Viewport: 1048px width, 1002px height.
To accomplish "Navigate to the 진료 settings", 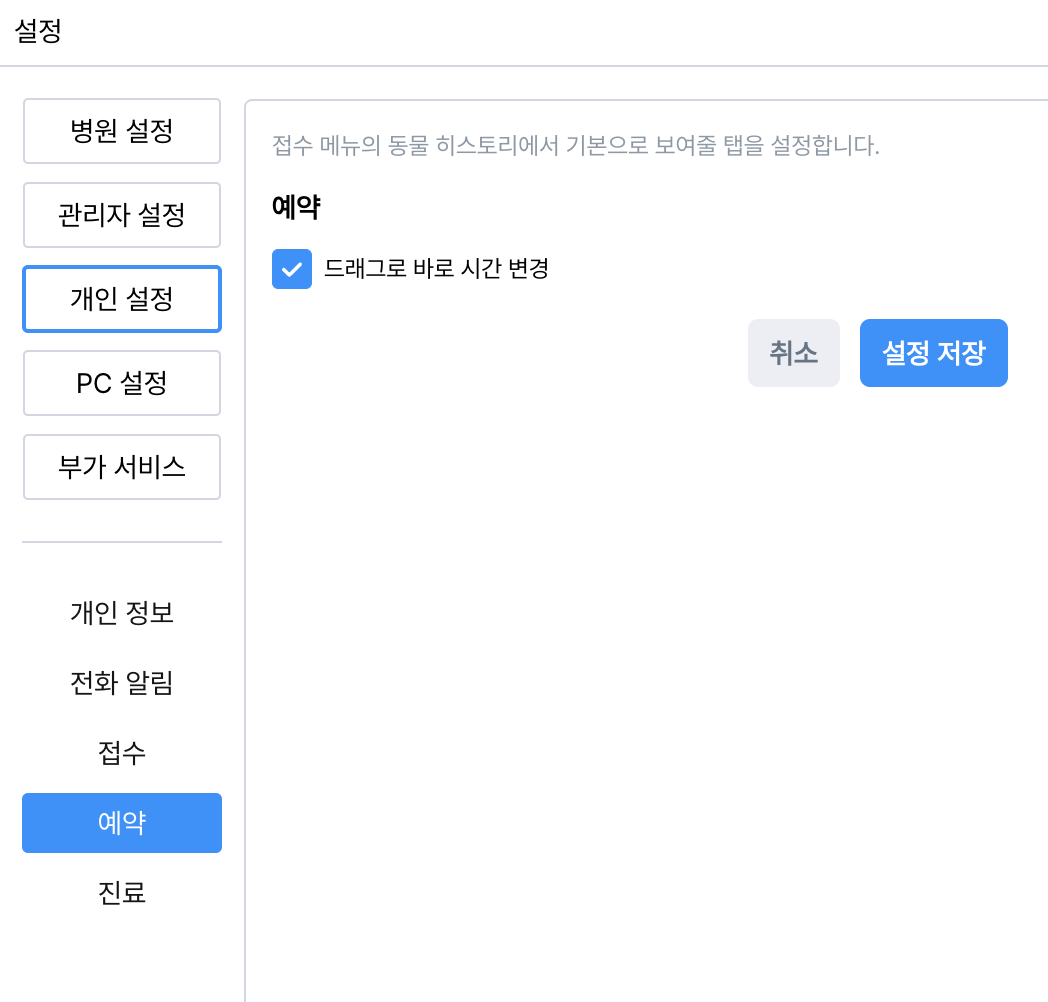I will [121, 892].
